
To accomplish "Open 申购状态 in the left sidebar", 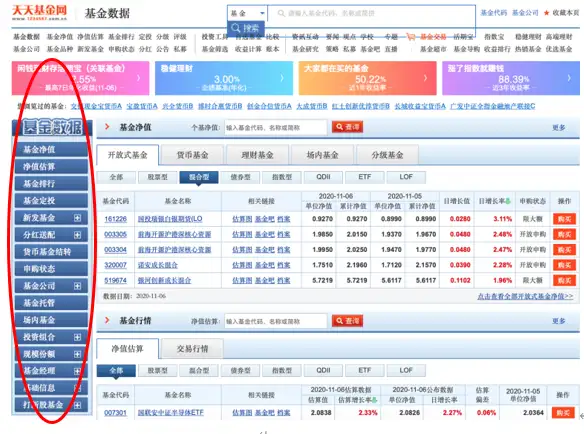I will tap(51, 269).
